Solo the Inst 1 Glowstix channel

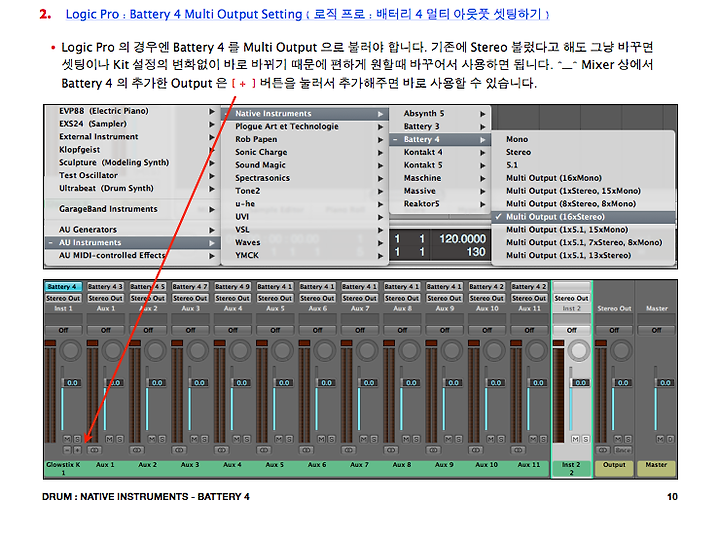[x=78, y=440]
